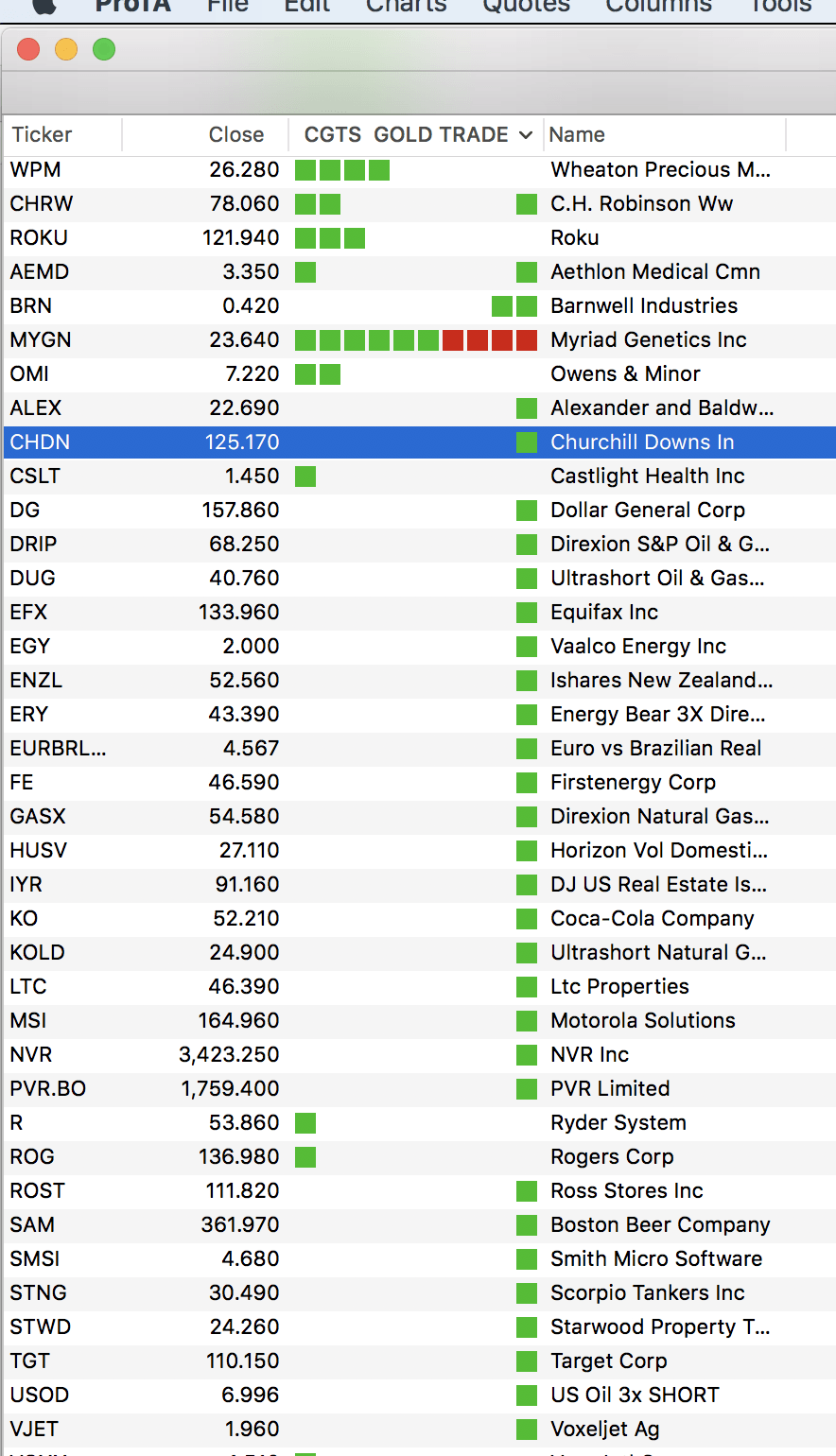
Task: Select Motorola Solutions row
Action: coord(418,1020)
